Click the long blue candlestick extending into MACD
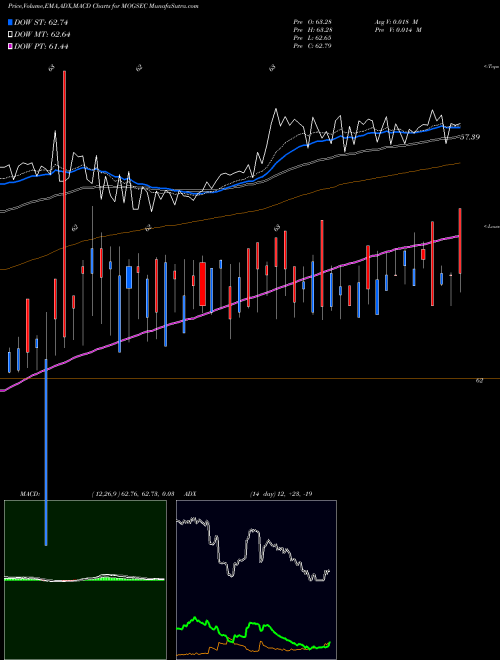 (x=46, y=452)
